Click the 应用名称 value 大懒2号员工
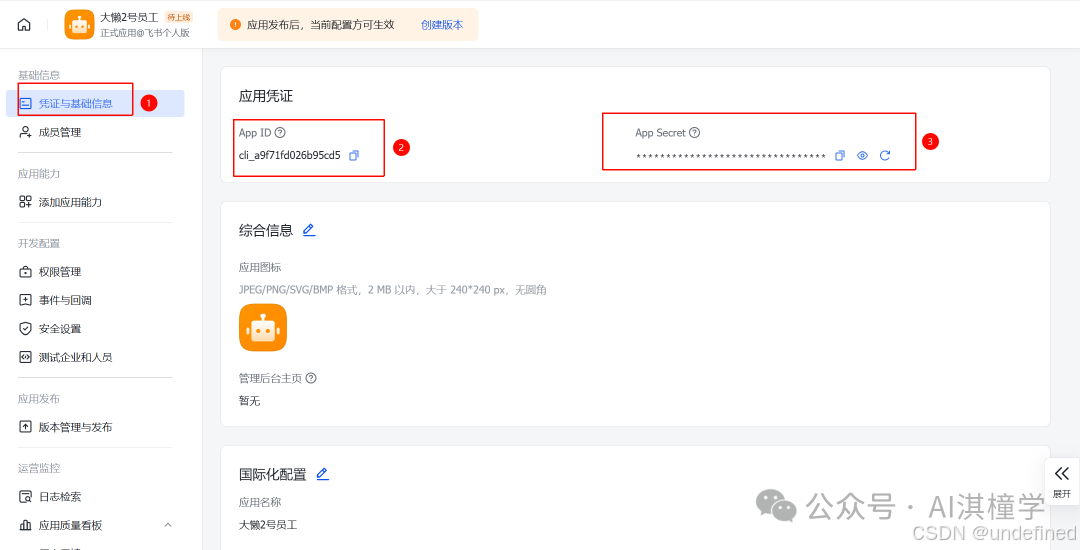 point(268,525)
